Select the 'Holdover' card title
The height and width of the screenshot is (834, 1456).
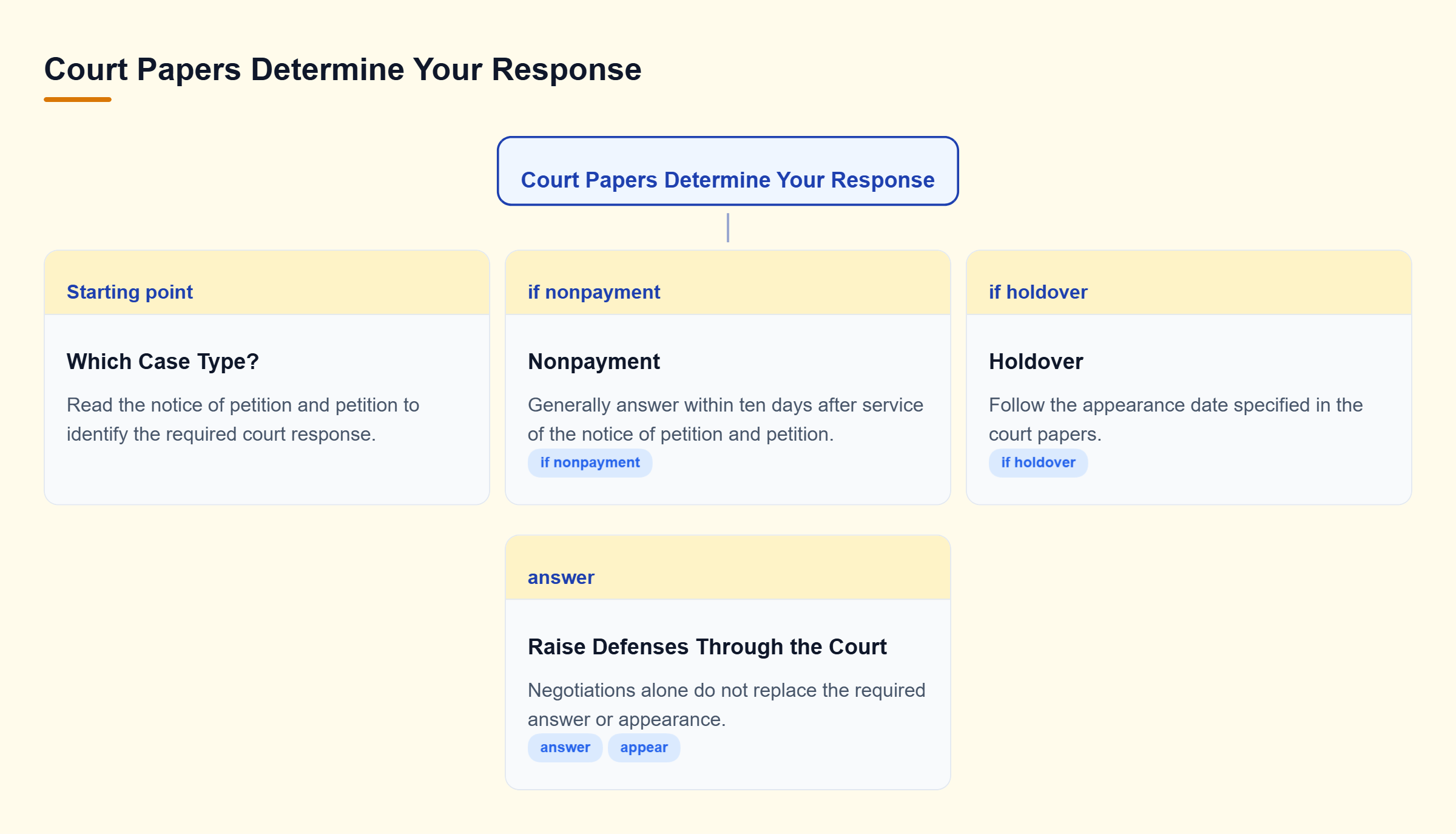[x=1036, y=362]
